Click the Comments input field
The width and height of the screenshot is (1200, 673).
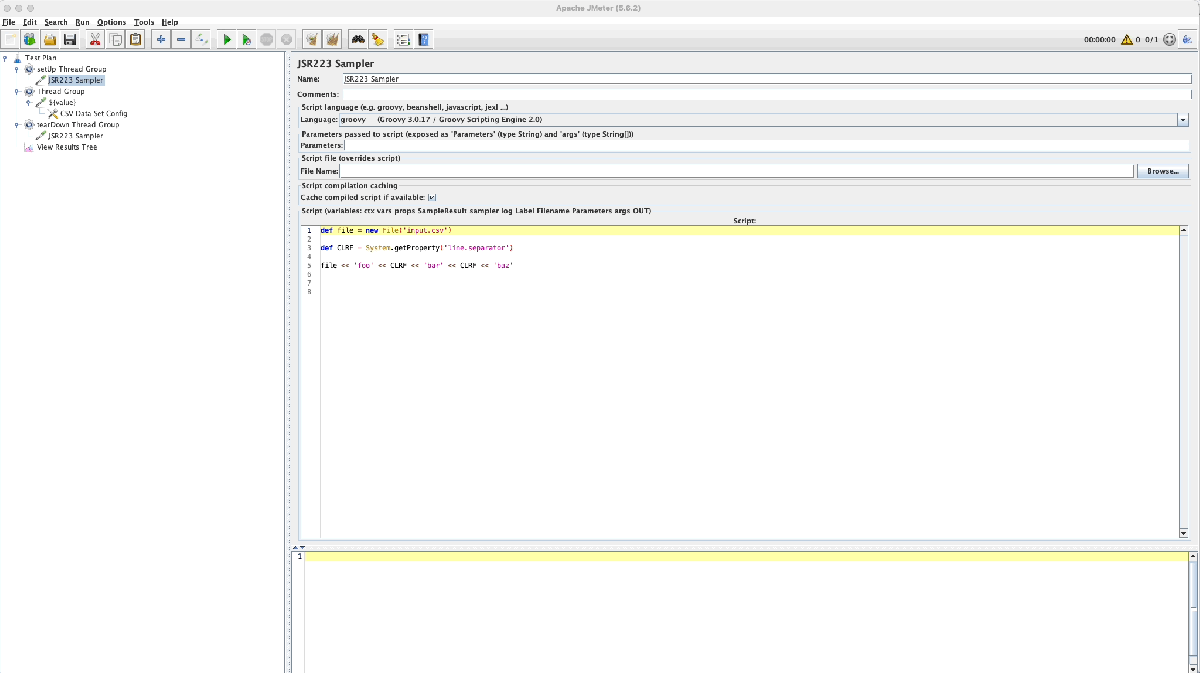766,94
